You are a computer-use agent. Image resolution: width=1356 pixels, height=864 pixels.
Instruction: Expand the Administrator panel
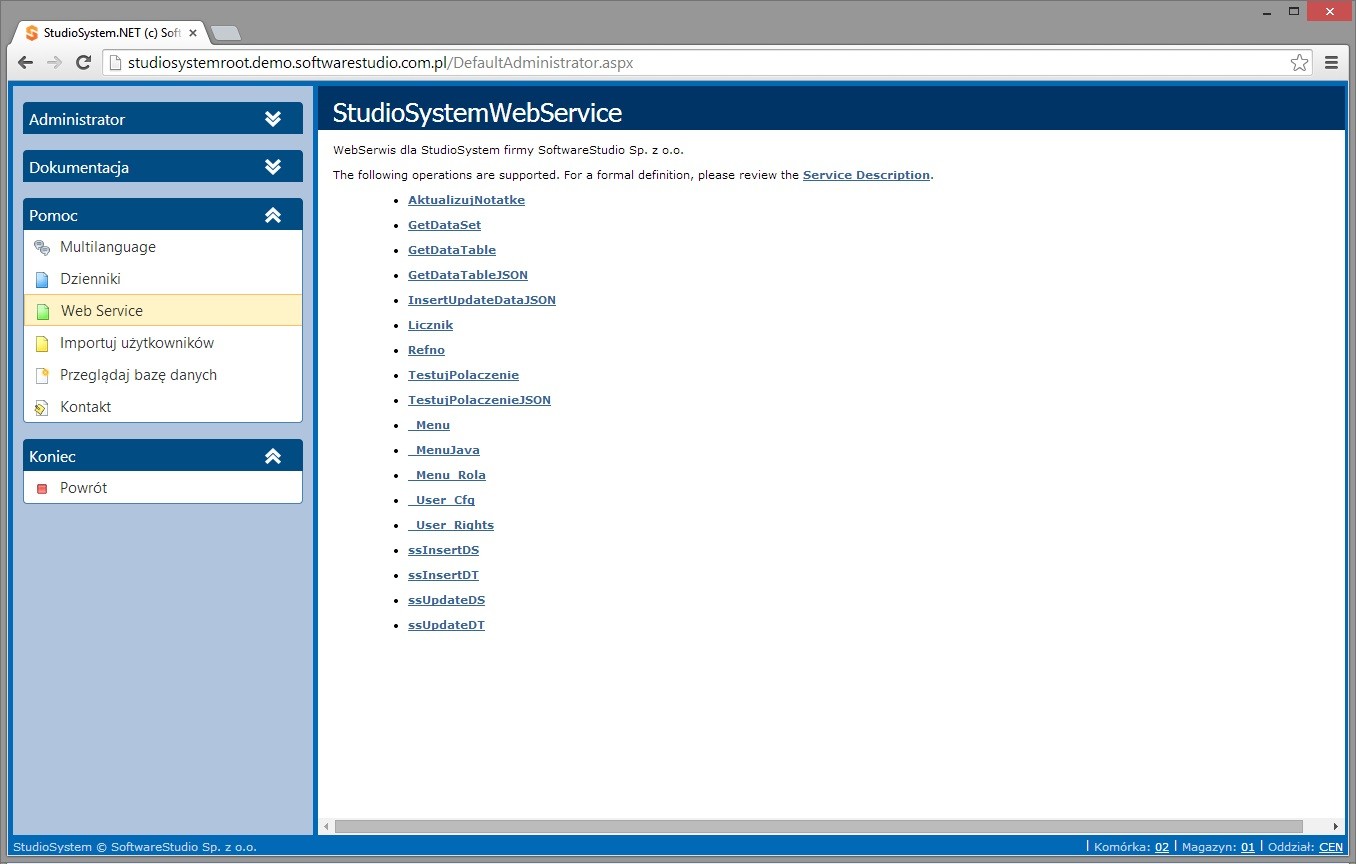[163, 119]
